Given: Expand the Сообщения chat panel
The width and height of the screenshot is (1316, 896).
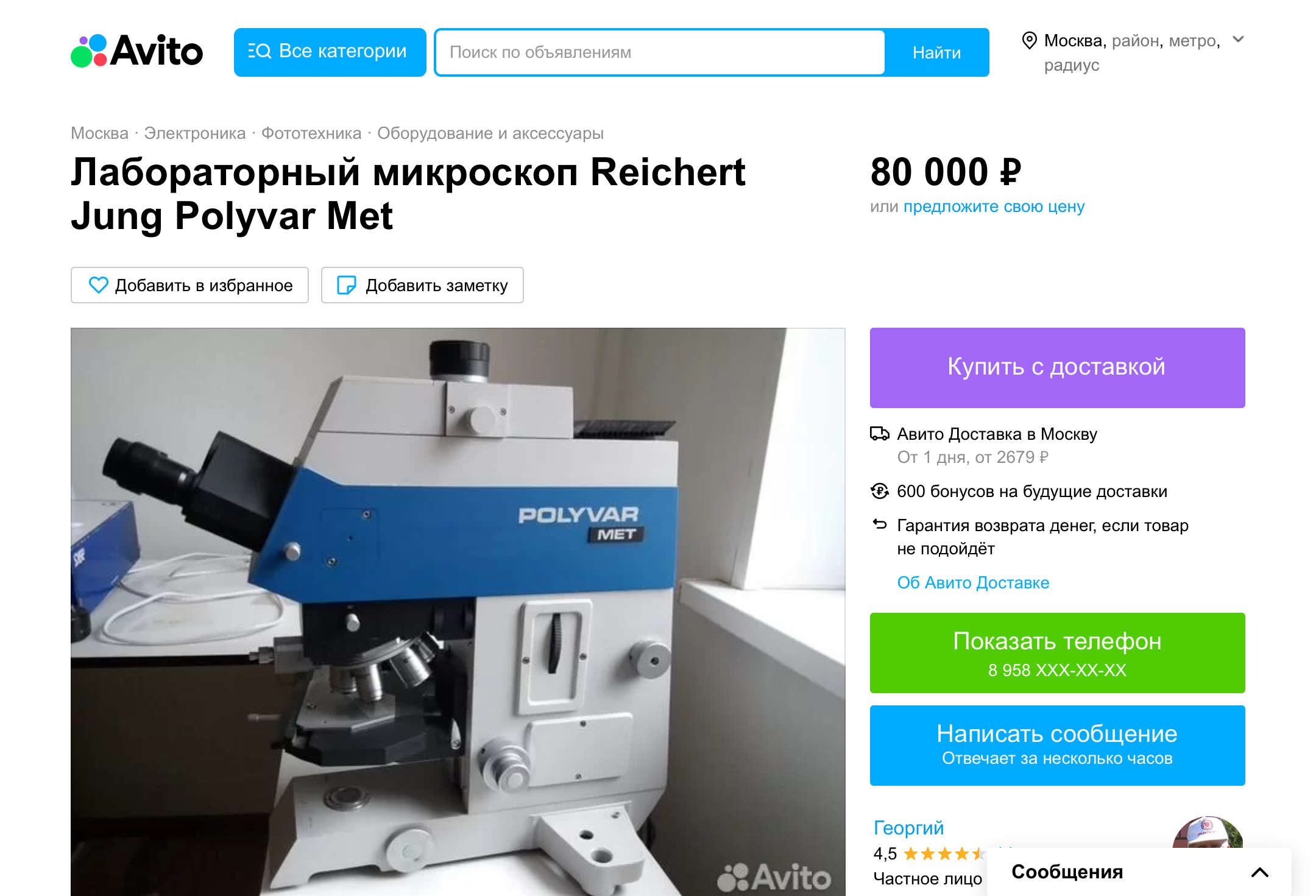Looking at the screenshot, I should point(1139,872).
